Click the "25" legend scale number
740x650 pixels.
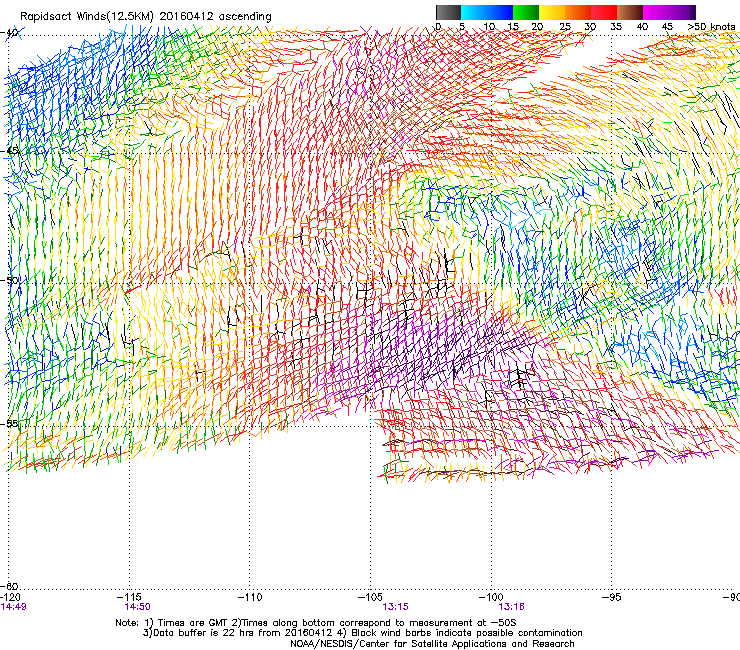pyautogui.click(x=565, y=27)
